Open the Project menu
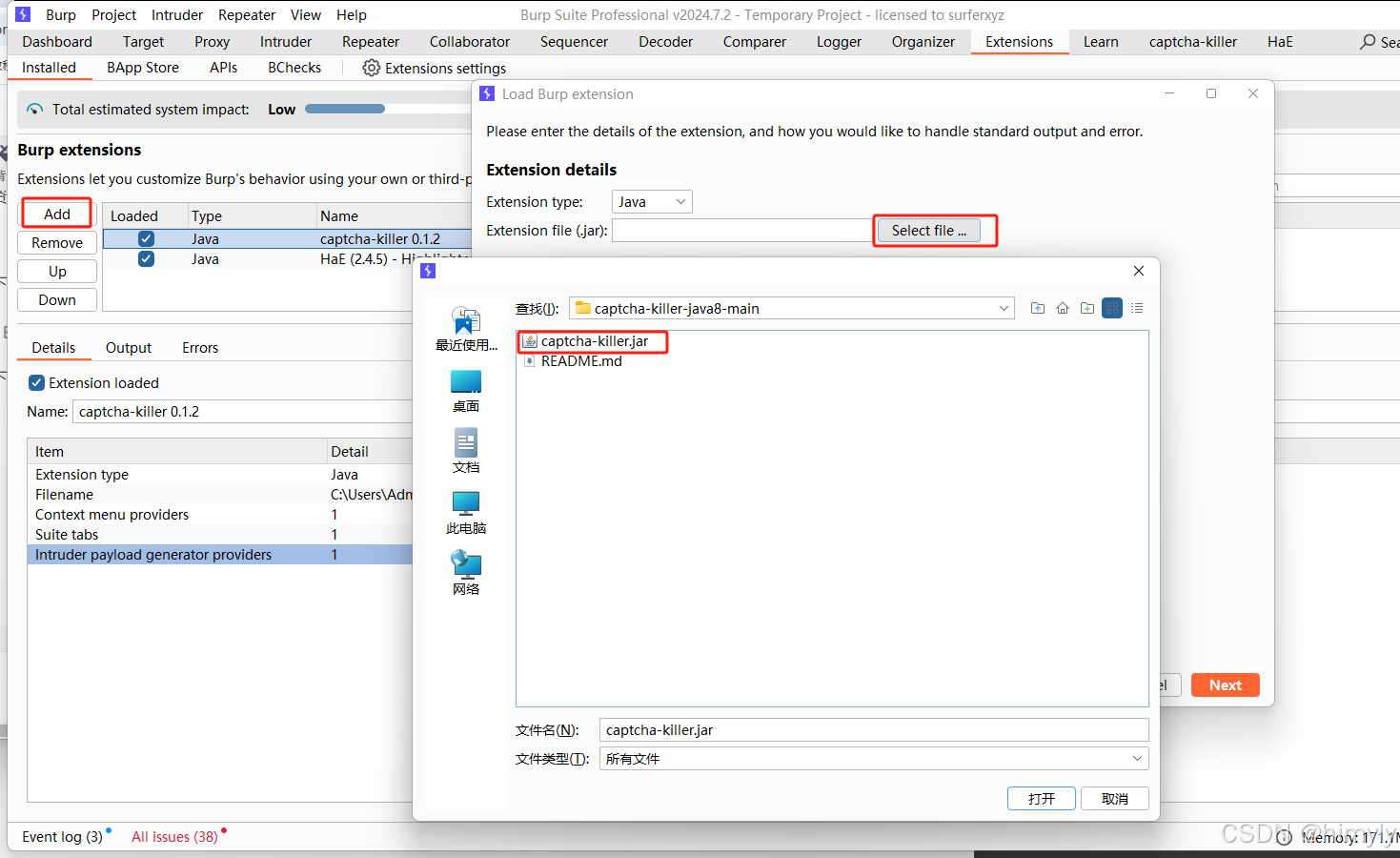1400x858 pixels. click(114, 14)
